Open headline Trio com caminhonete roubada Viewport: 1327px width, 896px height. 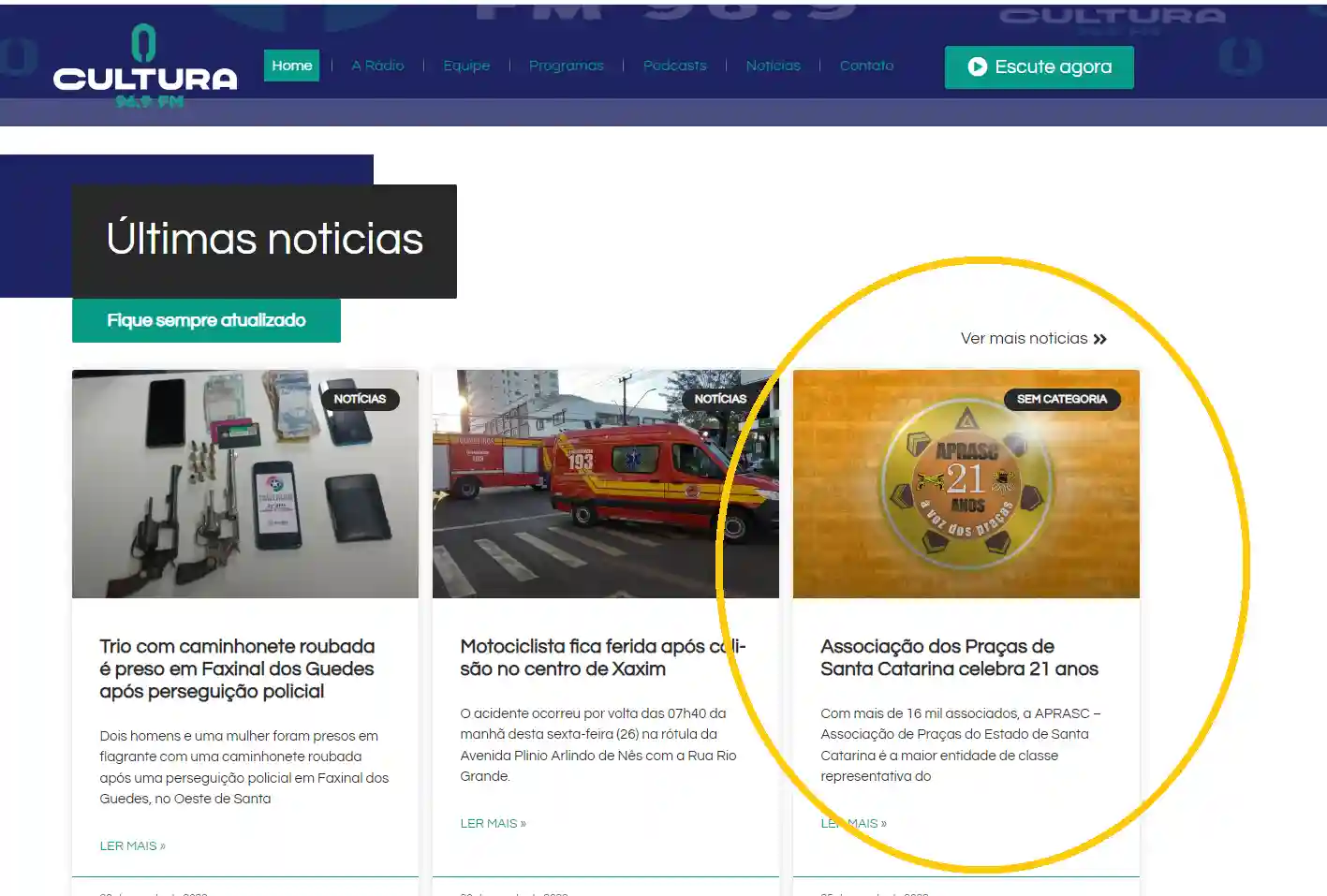[x=238, y=668]
